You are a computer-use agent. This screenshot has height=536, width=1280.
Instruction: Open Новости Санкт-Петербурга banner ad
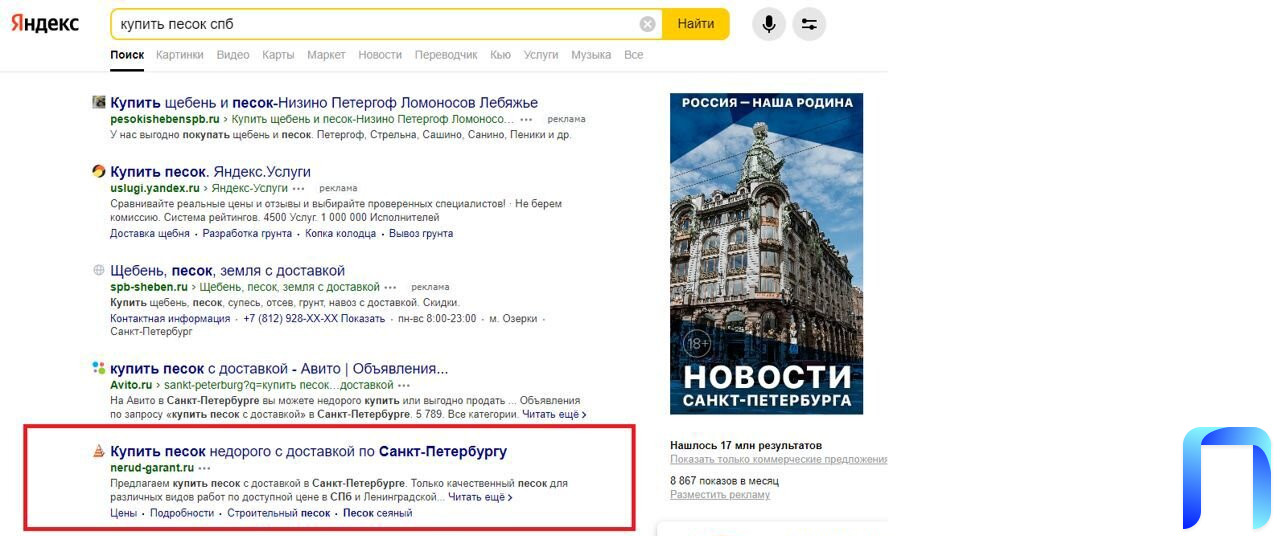(766, 253)
